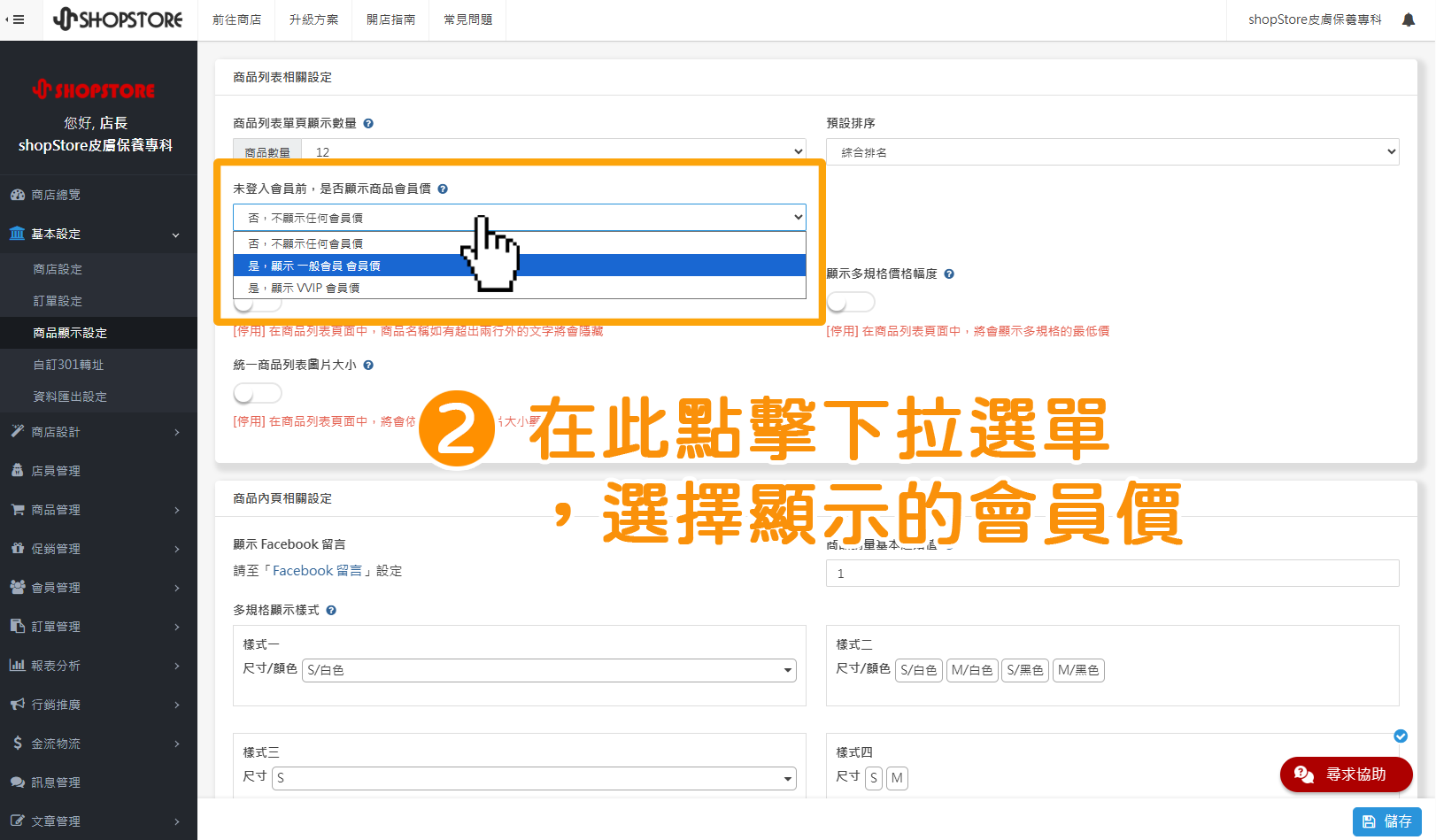Select the M/白色 size chip in 樣式二
The width and height of the screenshot is (1436, 840).
click(x=972, y=670)
